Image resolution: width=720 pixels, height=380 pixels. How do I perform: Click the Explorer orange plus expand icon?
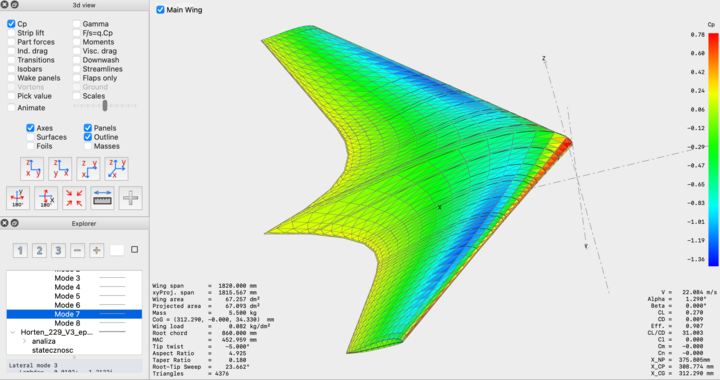pos(96,250)
